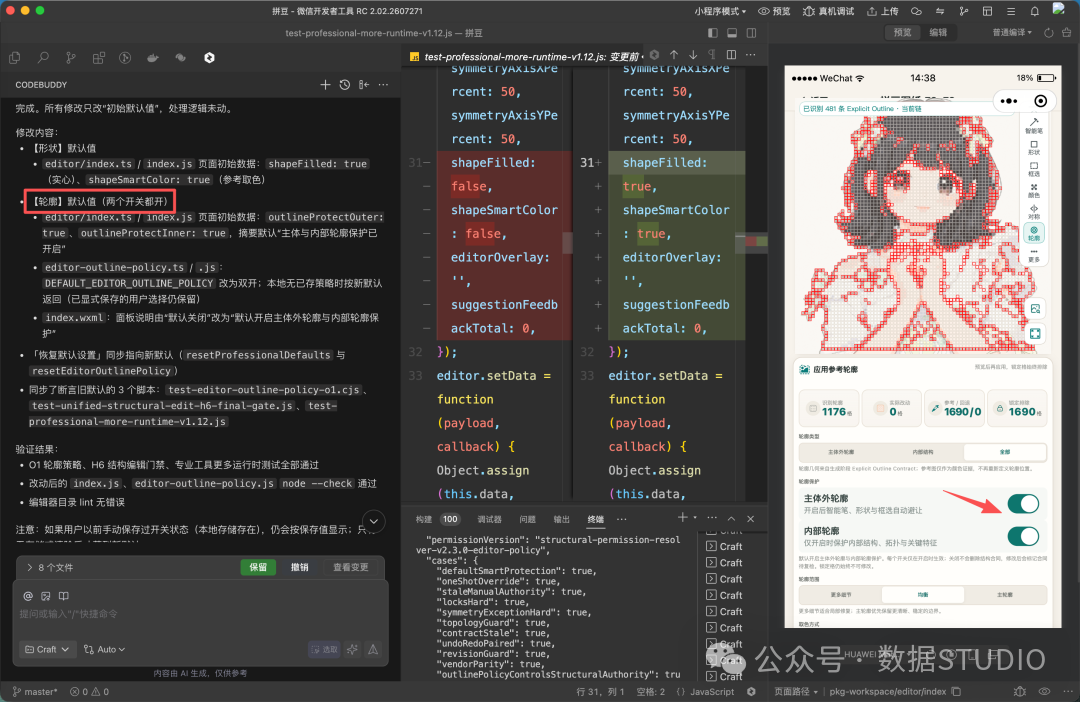Open the cloud development icon in top toolbar
Viewport: 1080px width, 702px height.
click(916, 11)
